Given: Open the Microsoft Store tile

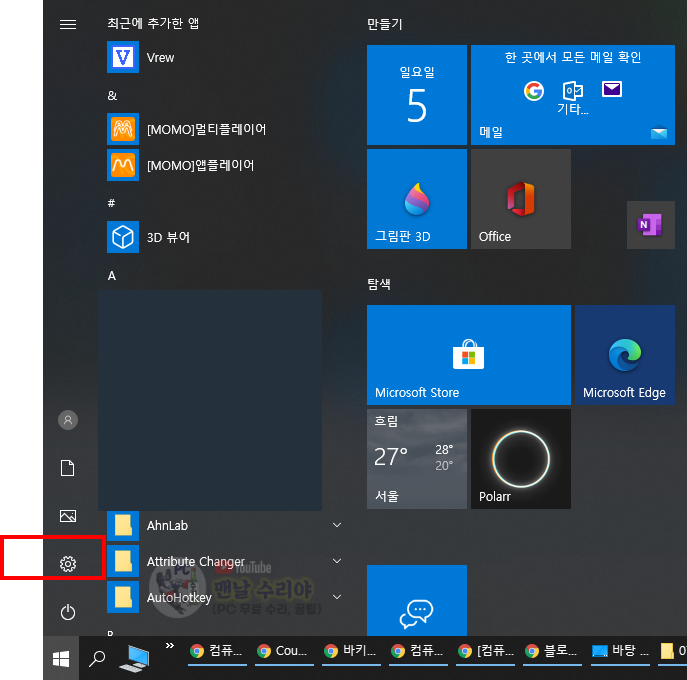Looking at the screenshot, I should pos(469,355).
